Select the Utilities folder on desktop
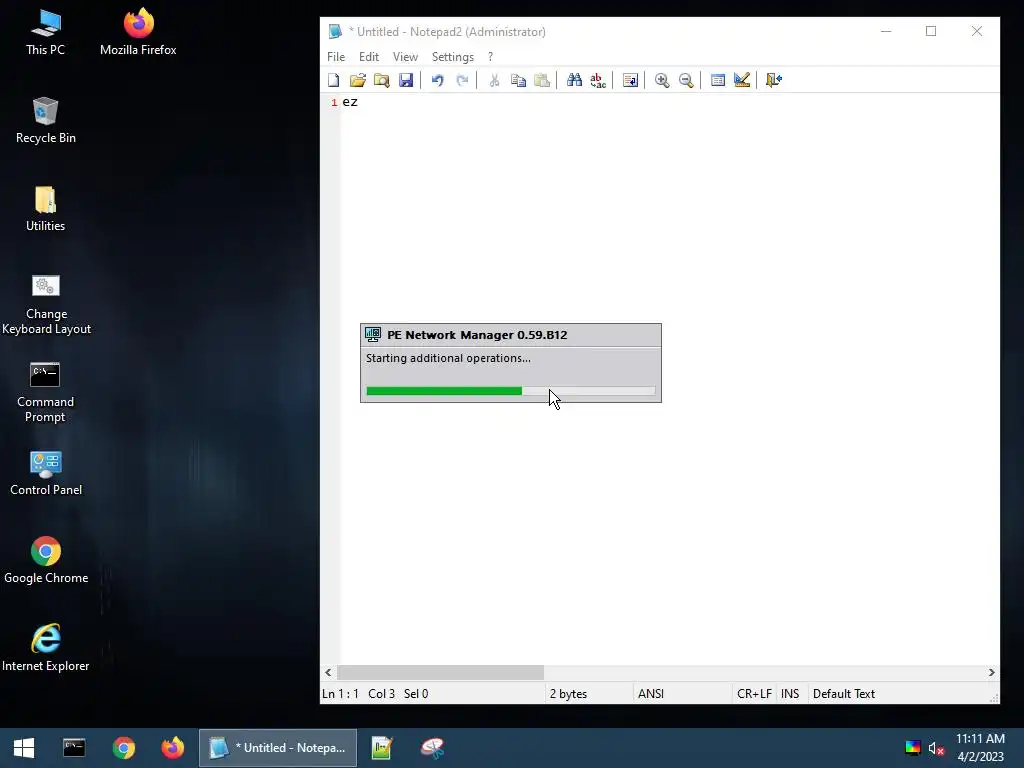Screen dimensions: 1024x768 46,209
